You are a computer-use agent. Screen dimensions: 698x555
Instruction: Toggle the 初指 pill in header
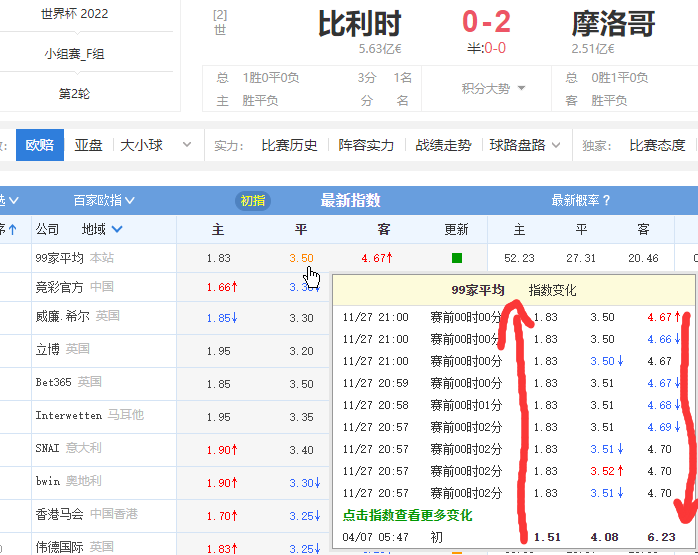pos(253,201)
